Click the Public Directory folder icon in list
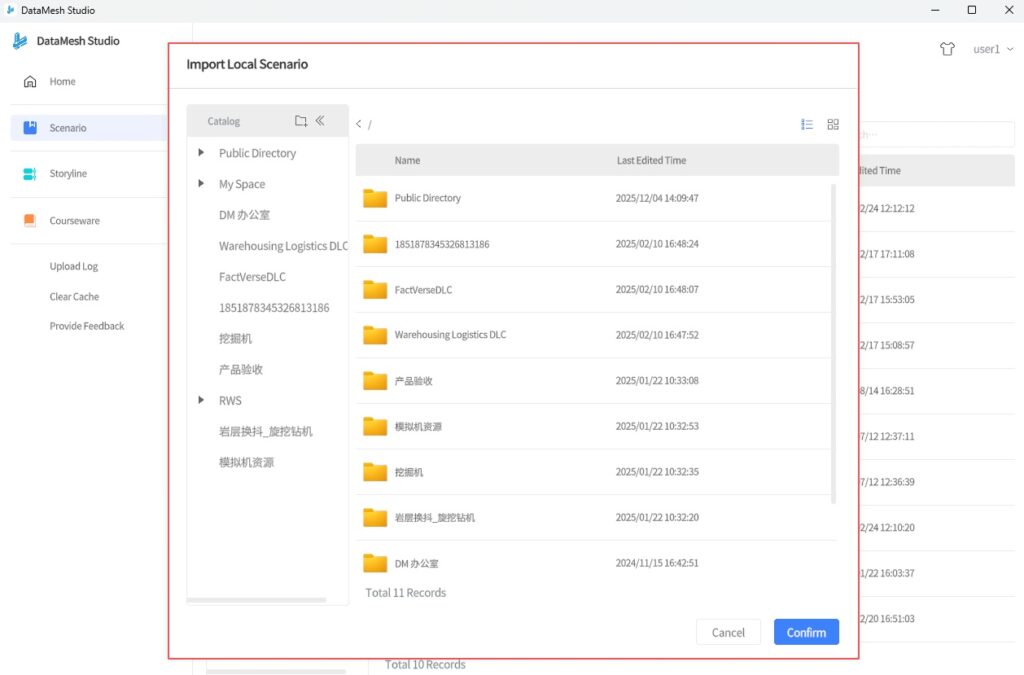This screenshot has width=1024, height=675. (375, 198)
